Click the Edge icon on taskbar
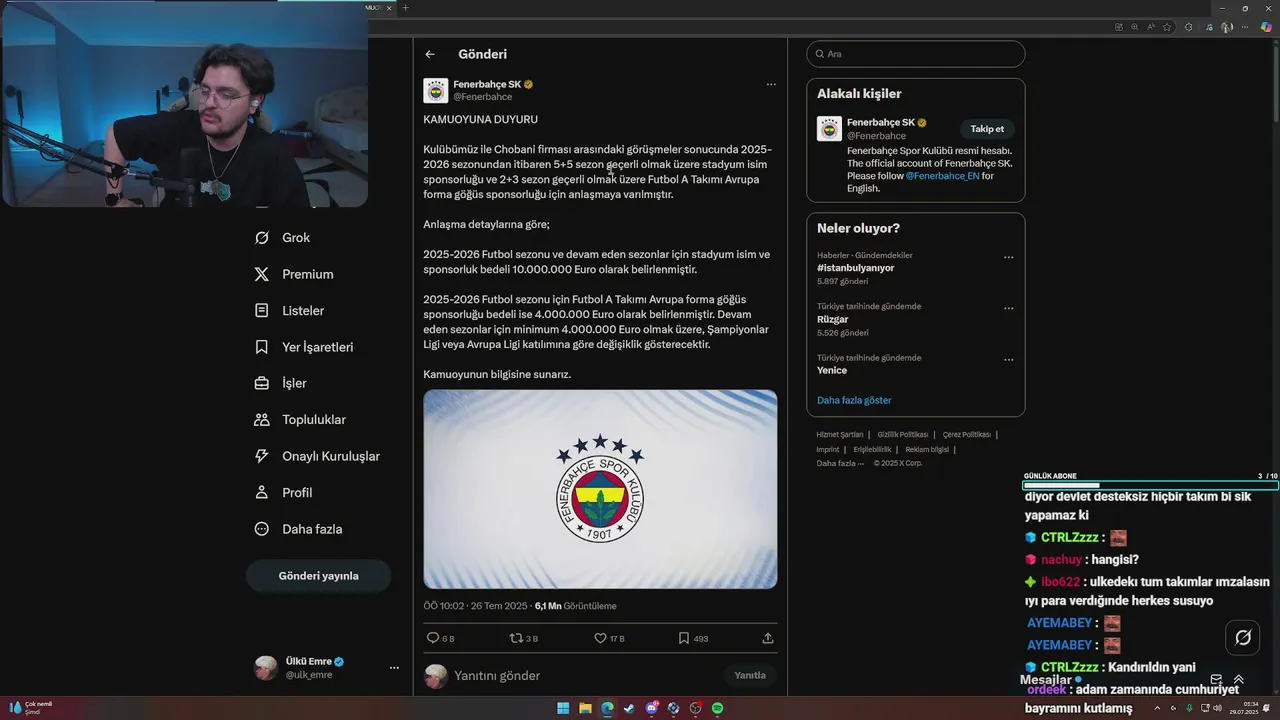 click(607, 708)
